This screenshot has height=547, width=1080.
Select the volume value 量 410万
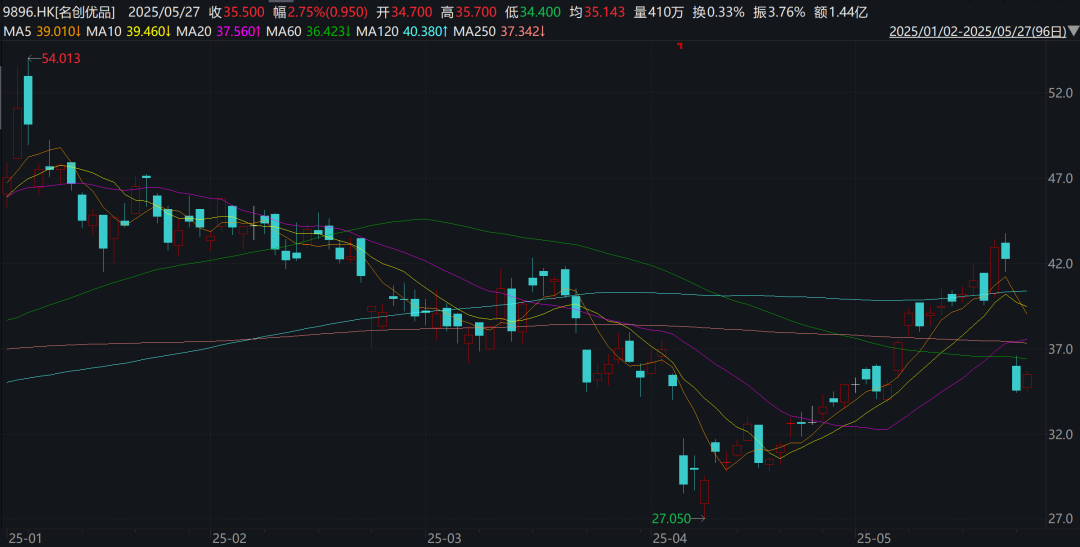[x=660, y=12]
